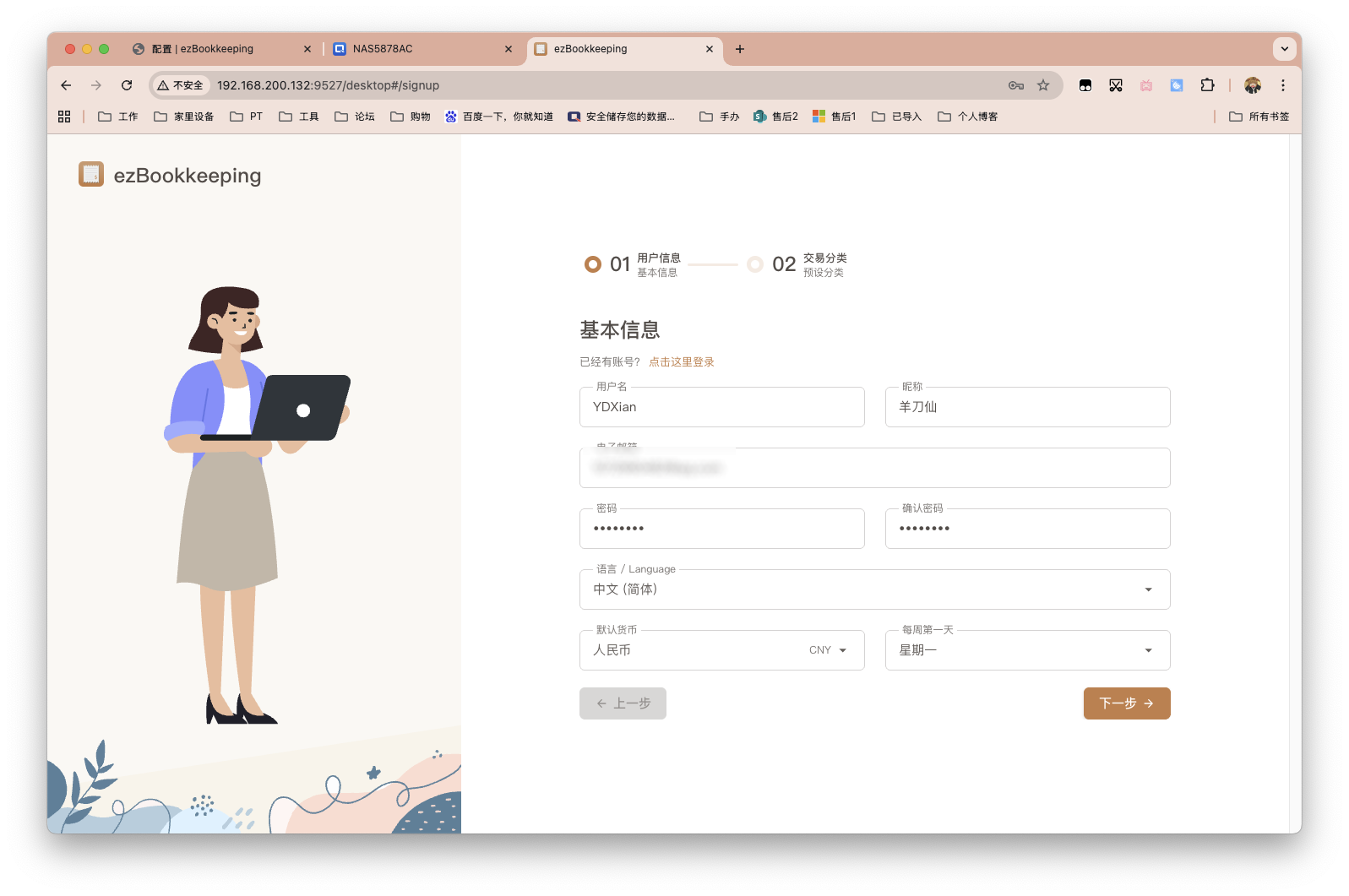Click the 电子邮箱 input field

pyautogui.click(x=875, y=468)
